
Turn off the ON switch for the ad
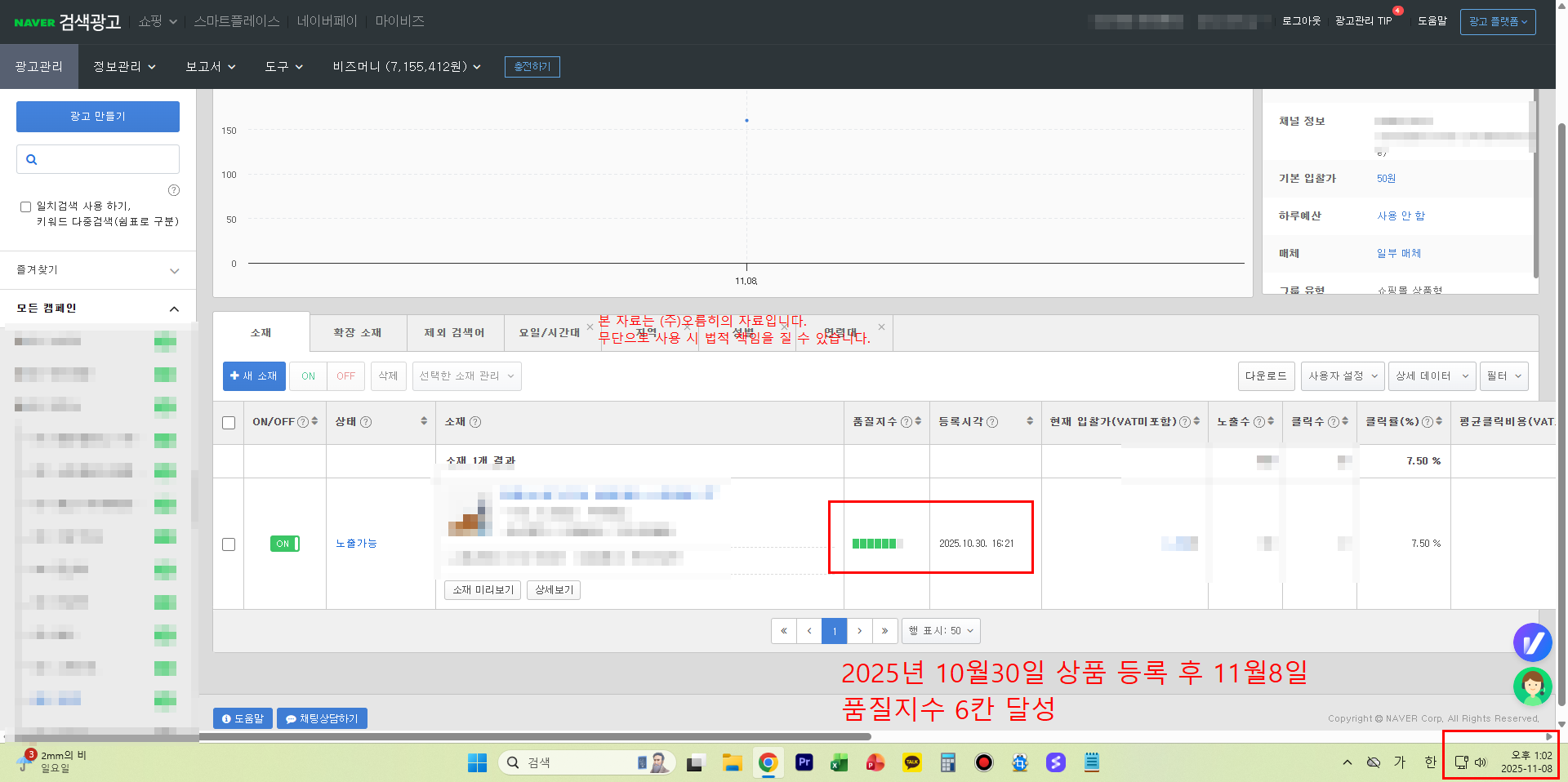coord(284,543)
